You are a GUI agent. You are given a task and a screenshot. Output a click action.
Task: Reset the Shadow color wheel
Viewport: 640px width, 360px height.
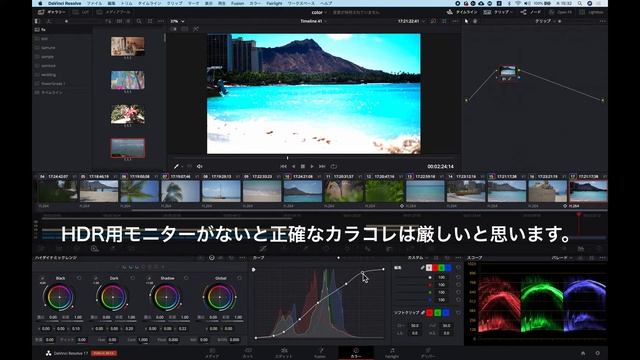coord(186,278)
